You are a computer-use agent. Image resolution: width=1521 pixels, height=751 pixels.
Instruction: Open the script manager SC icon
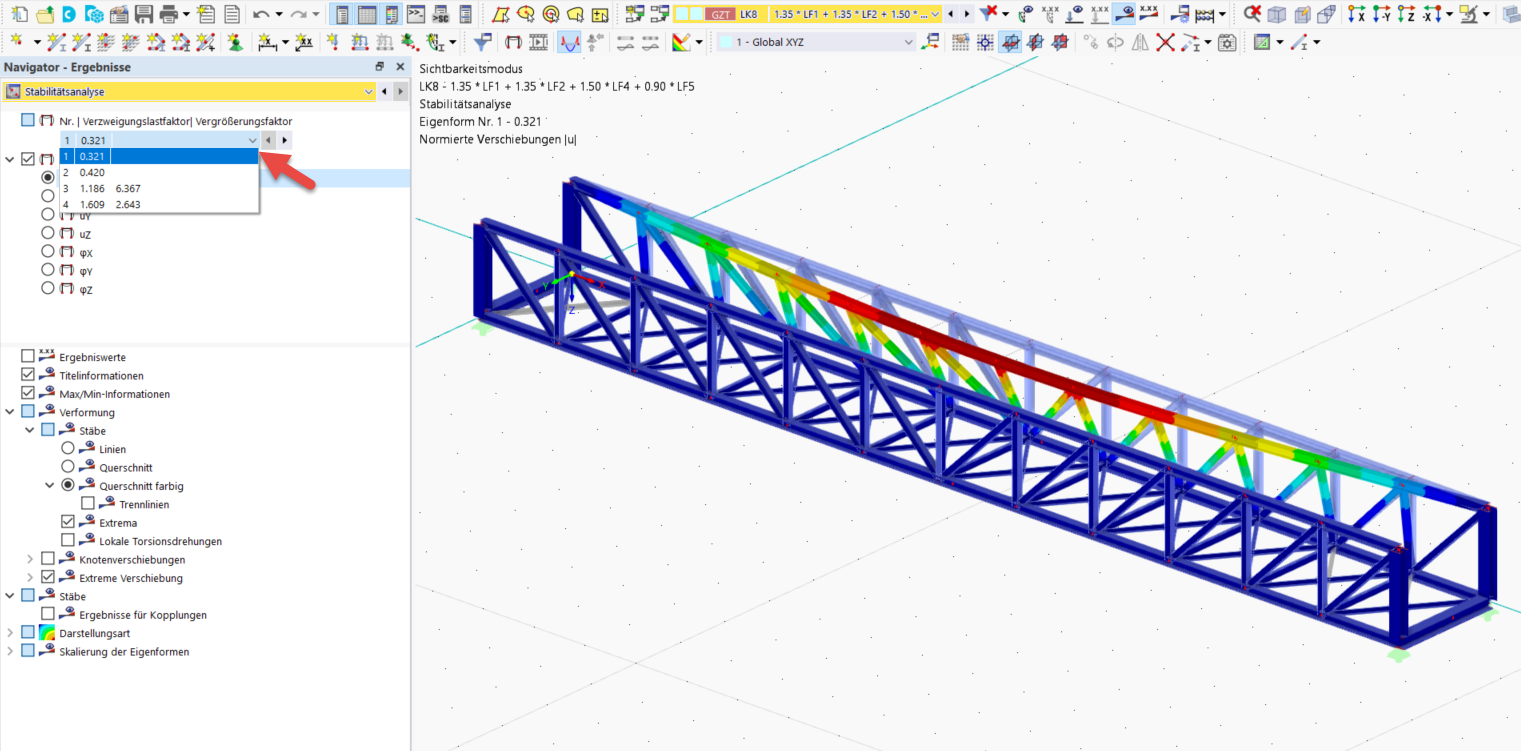pyautogui.click(x=441, y=14)
